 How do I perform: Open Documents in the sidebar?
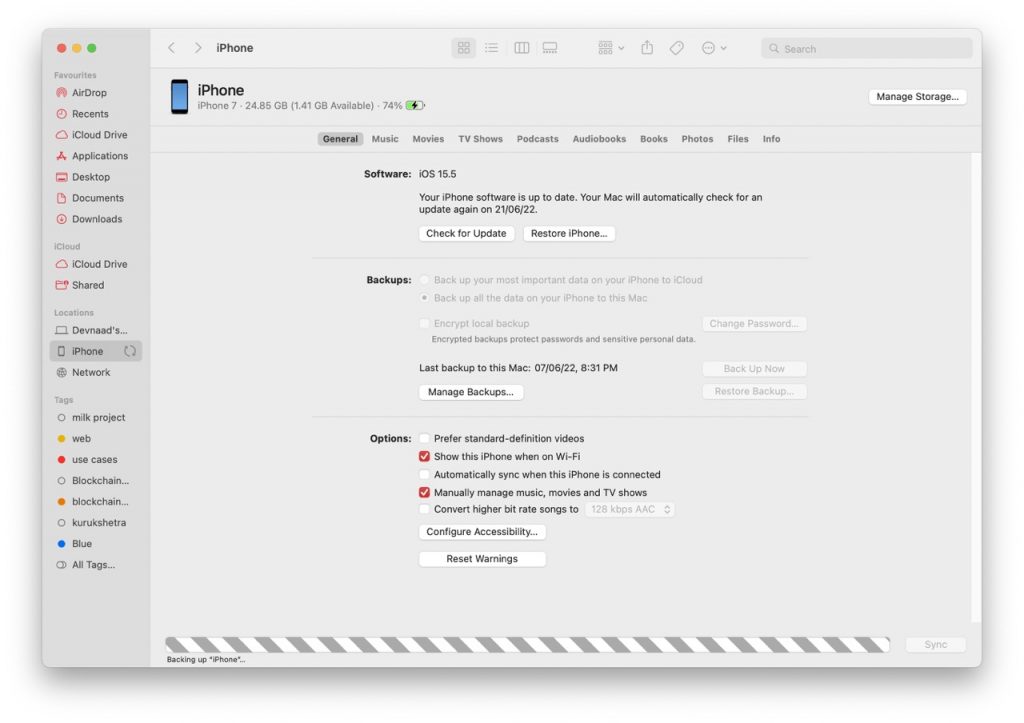[98, 198]
